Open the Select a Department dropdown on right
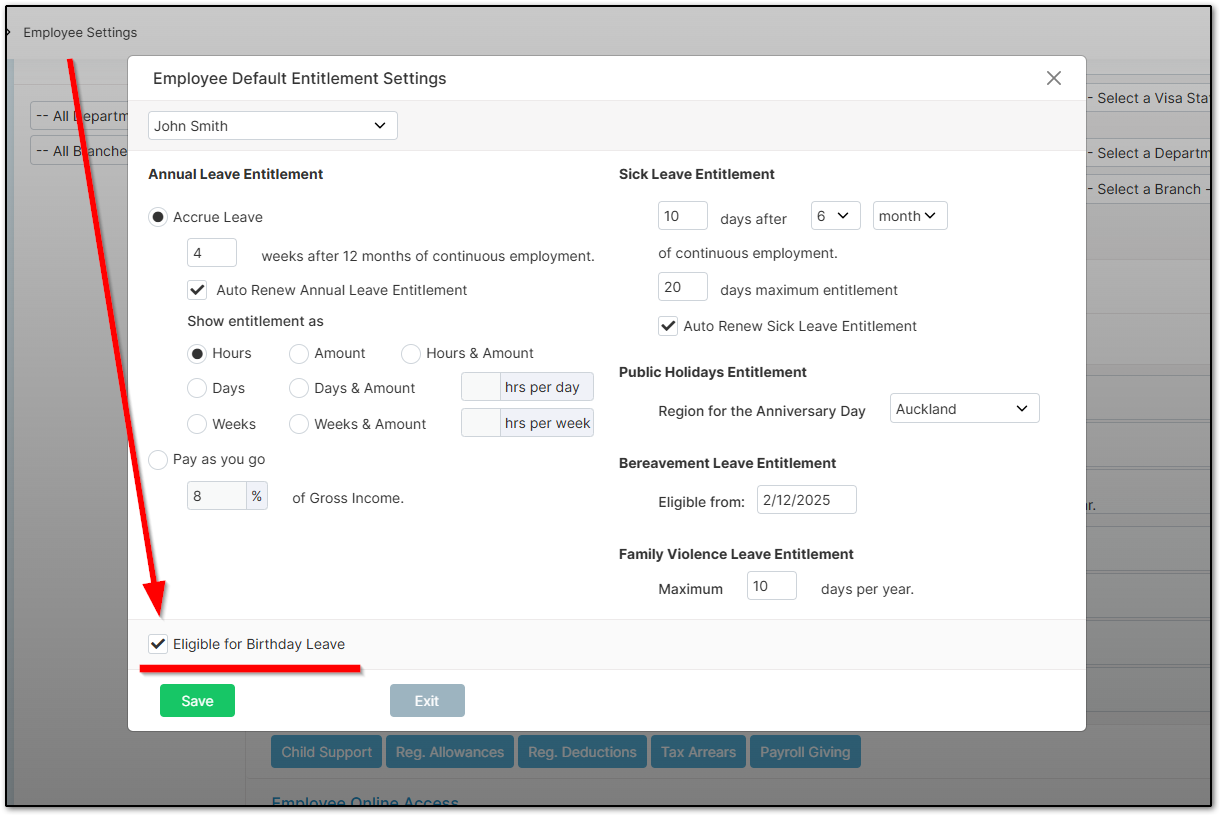Viewport: 1221px width, 816px height. [x=1148, y=153]
